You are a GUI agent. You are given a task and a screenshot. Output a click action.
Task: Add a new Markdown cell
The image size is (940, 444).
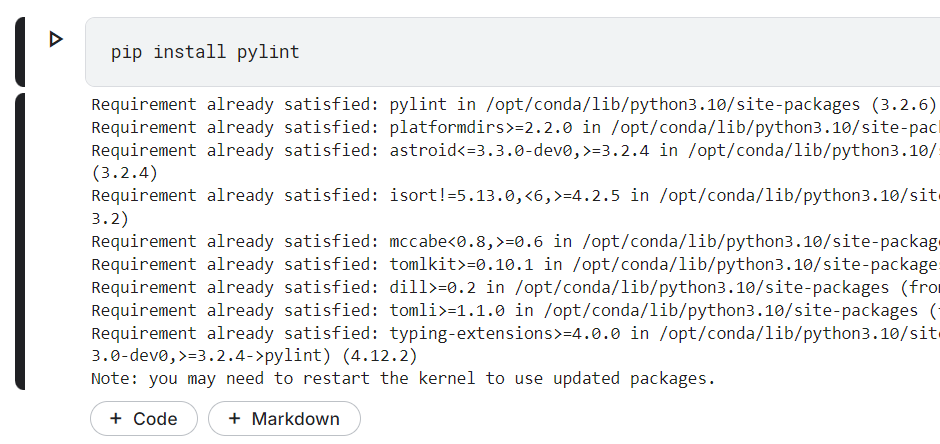284,419
